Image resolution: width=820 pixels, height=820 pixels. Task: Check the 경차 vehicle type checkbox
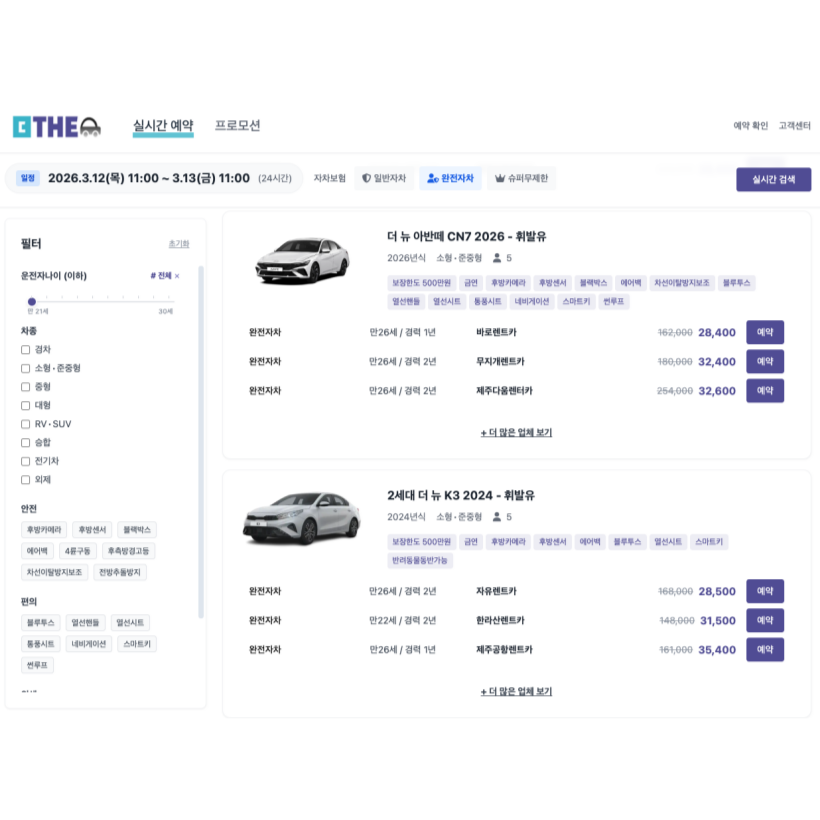pyautogui.click(x=26, y=350)
